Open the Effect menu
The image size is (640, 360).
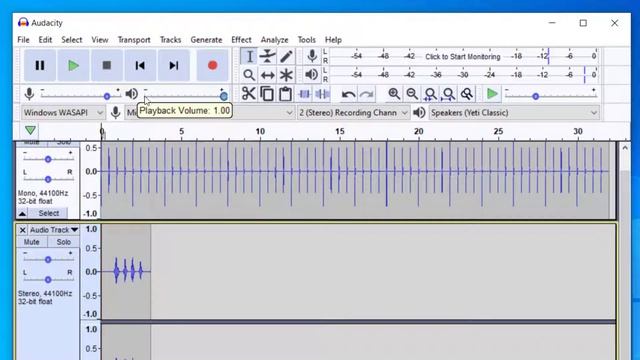pos(241,40)
